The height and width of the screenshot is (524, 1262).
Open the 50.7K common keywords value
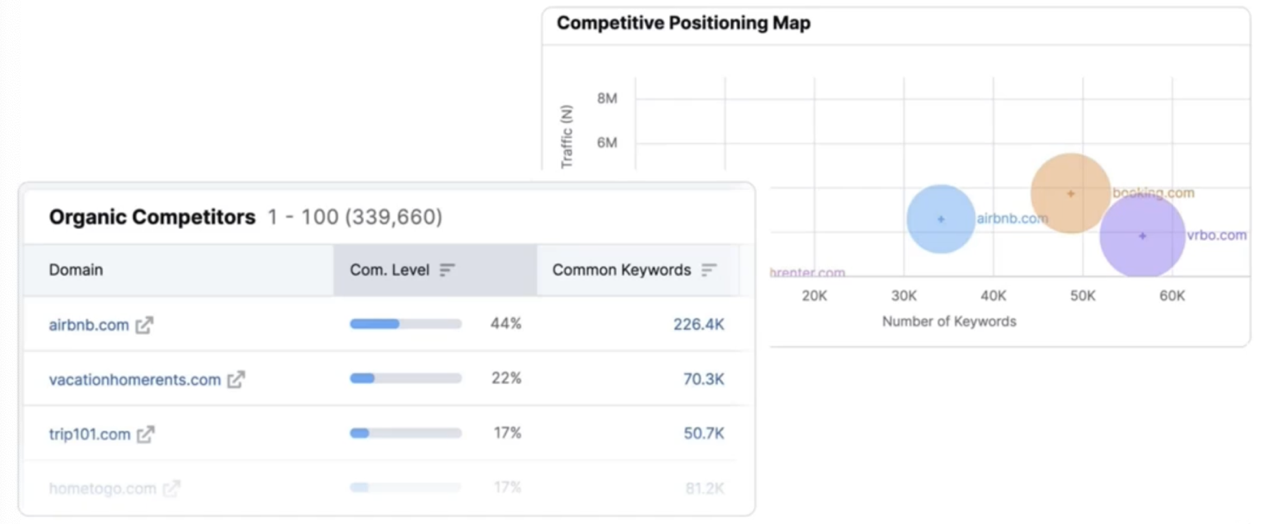tap(703, 434)
